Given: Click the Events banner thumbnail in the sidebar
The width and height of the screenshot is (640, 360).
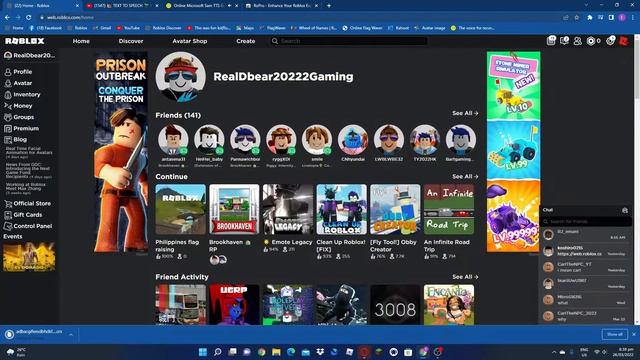Looking at the screenshot, I should click(29, 257).
